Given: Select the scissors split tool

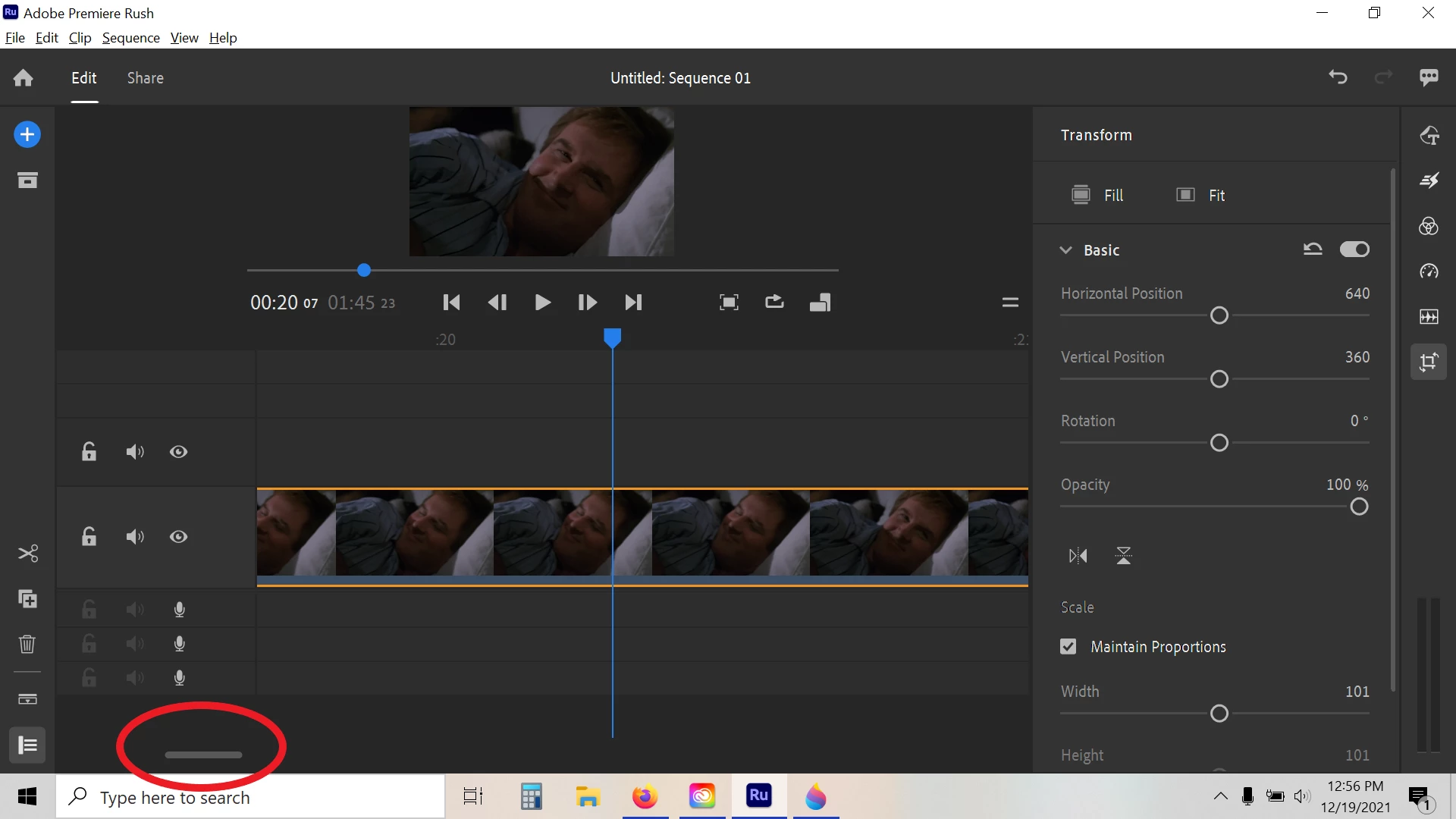Looking at the screenshot, I should [x=28, y=554].
